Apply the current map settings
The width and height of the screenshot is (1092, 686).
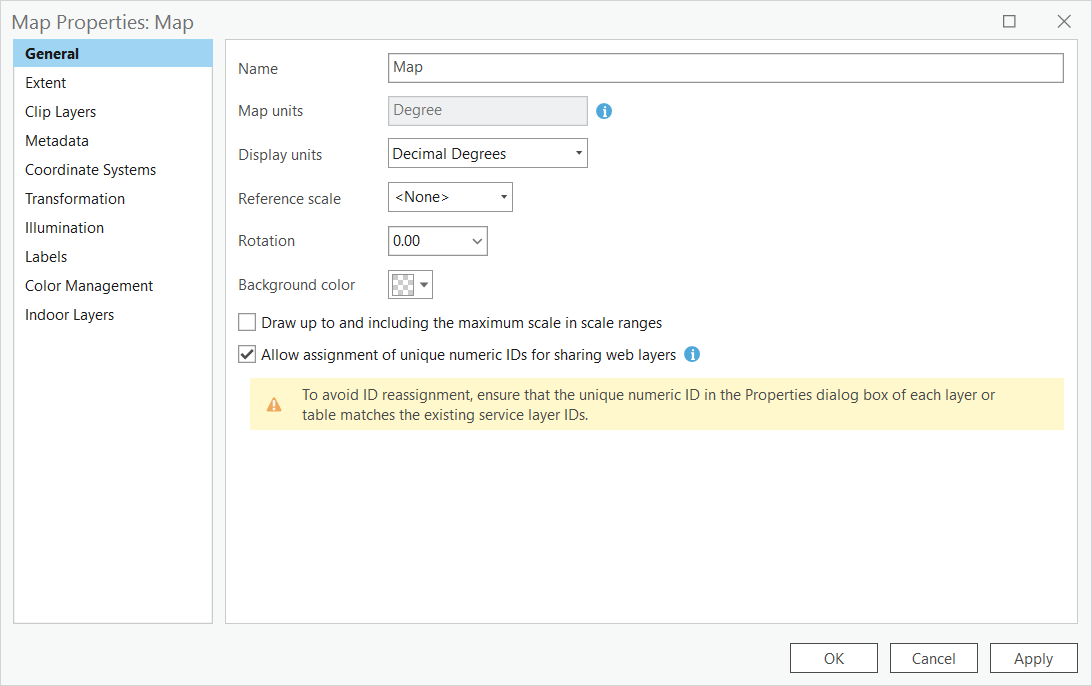tap(1033, 658)
